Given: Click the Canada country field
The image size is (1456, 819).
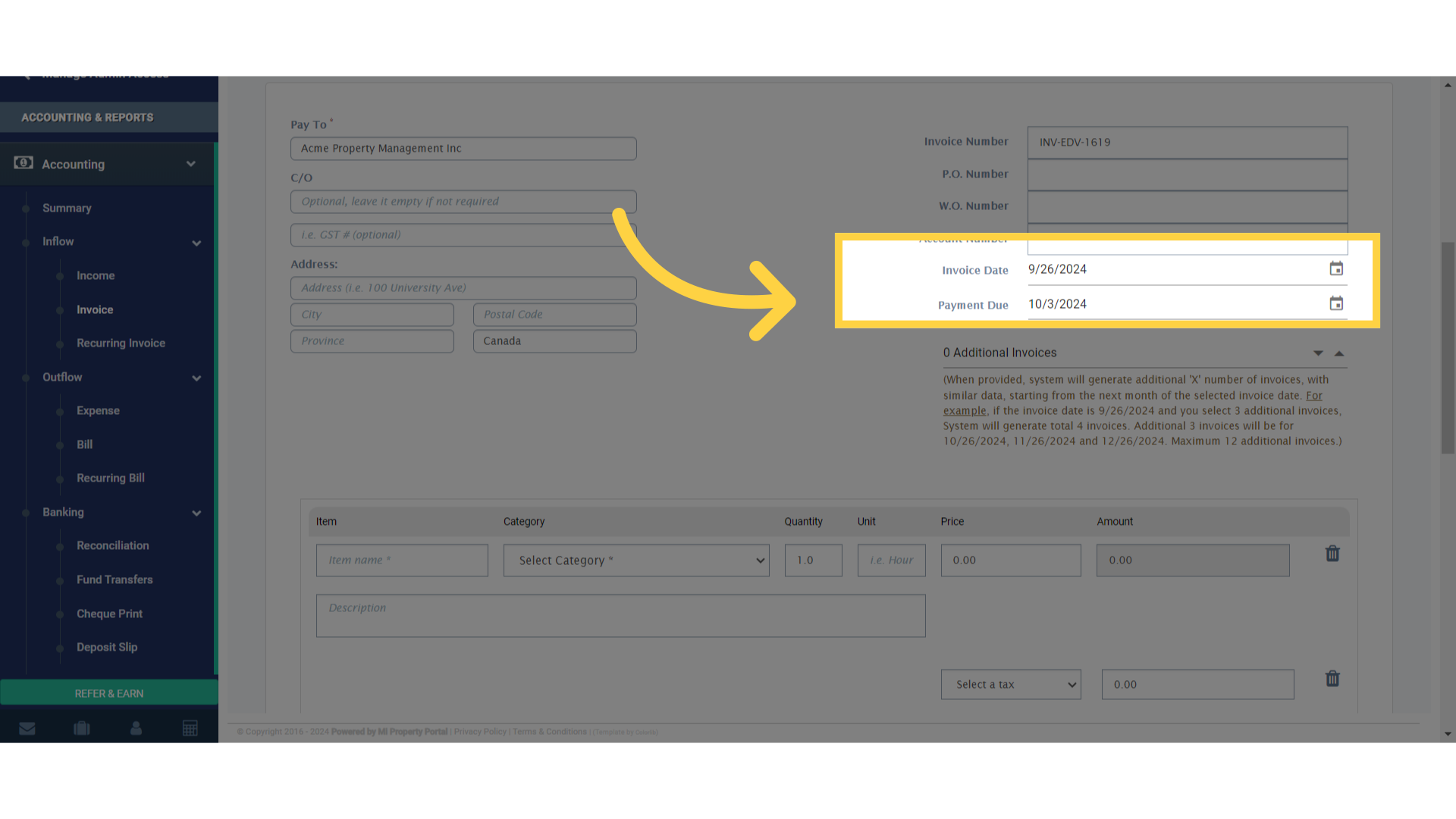Looking at the screenshot, I should click(x=555, y=341).
